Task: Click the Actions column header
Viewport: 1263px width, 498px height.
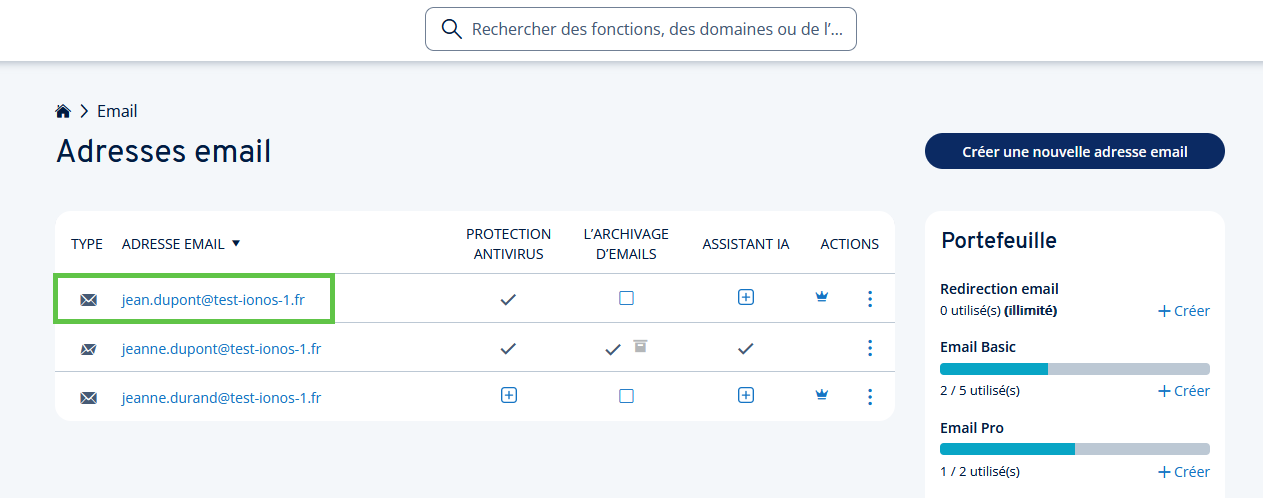Action: coord(850,244)
